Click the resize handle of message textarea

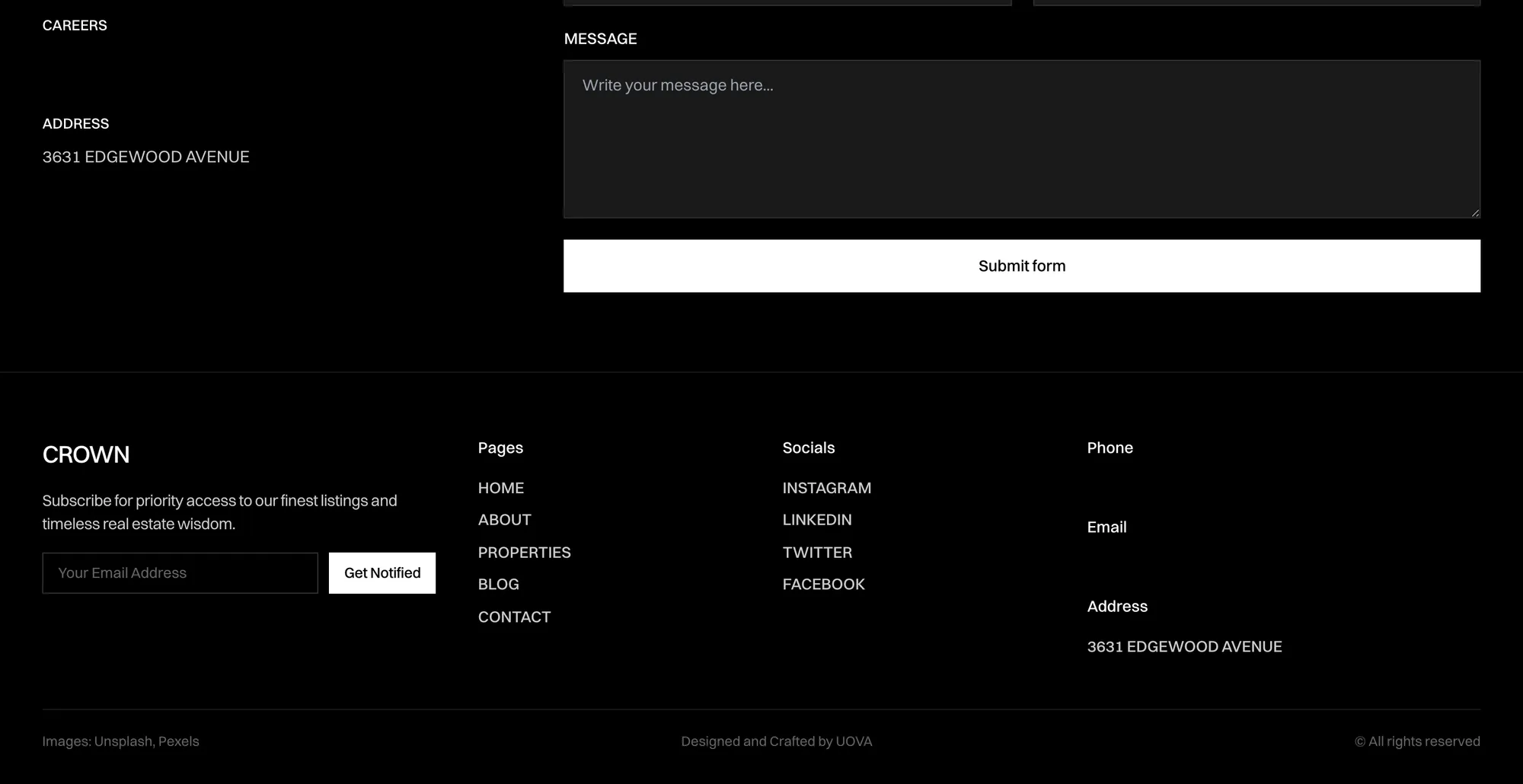point(1475,213)
